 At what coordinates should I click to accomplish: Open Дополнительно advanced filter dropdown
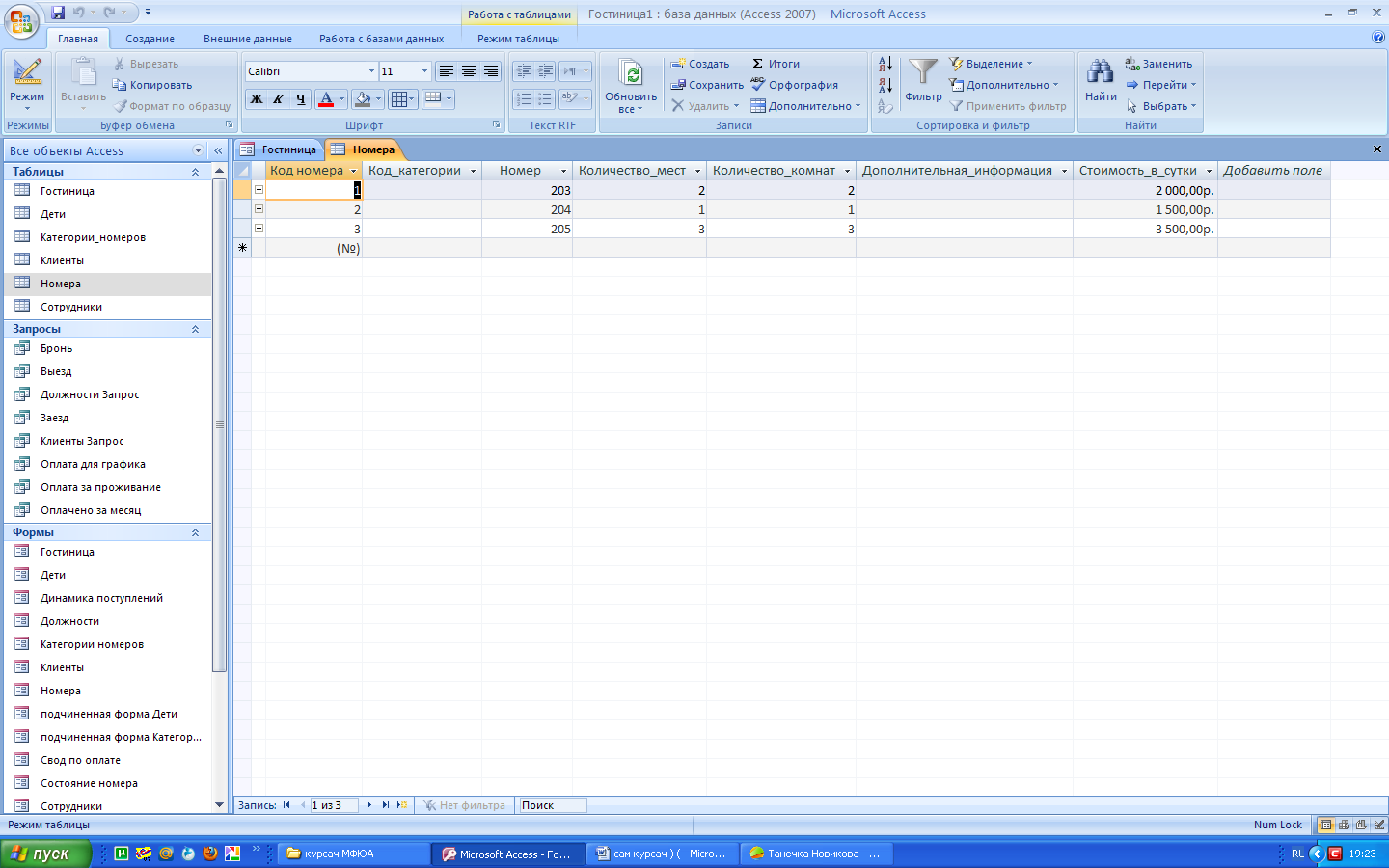point(1004,85)
